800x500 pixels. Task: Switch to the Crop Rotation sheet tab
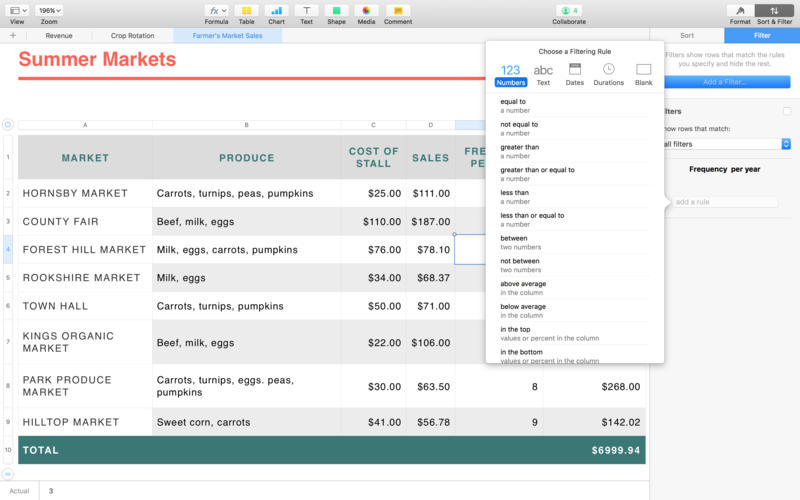pos(132,35)
